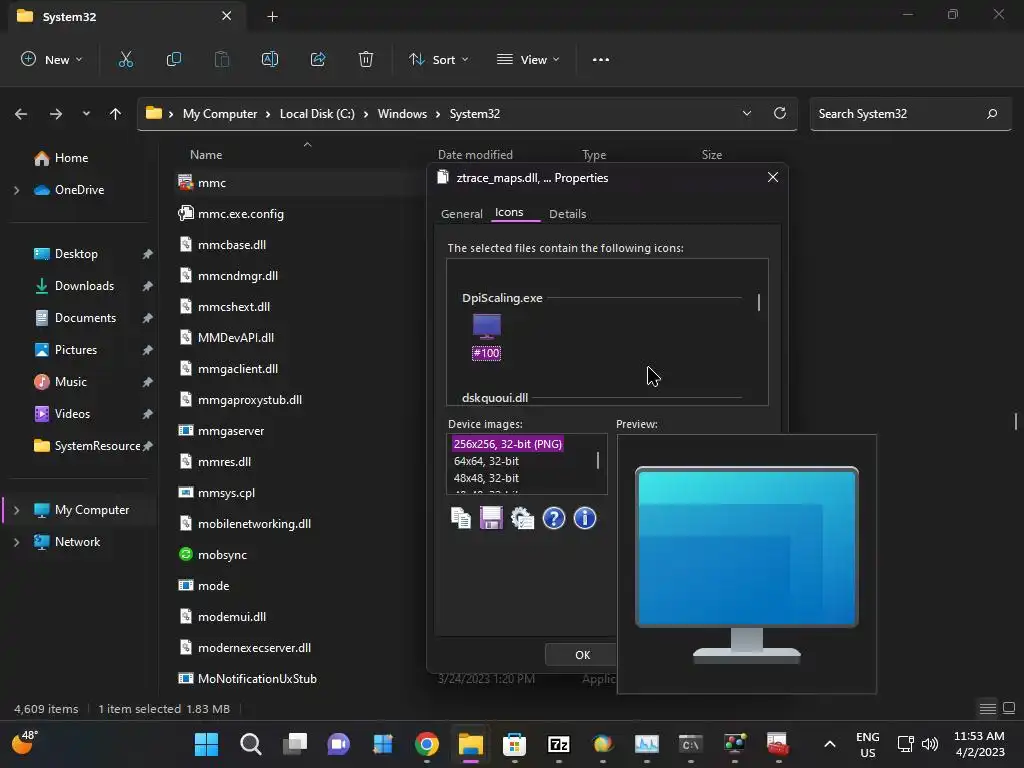
Task: Open Downloads in navigation pane
Action: coord(84,286)
